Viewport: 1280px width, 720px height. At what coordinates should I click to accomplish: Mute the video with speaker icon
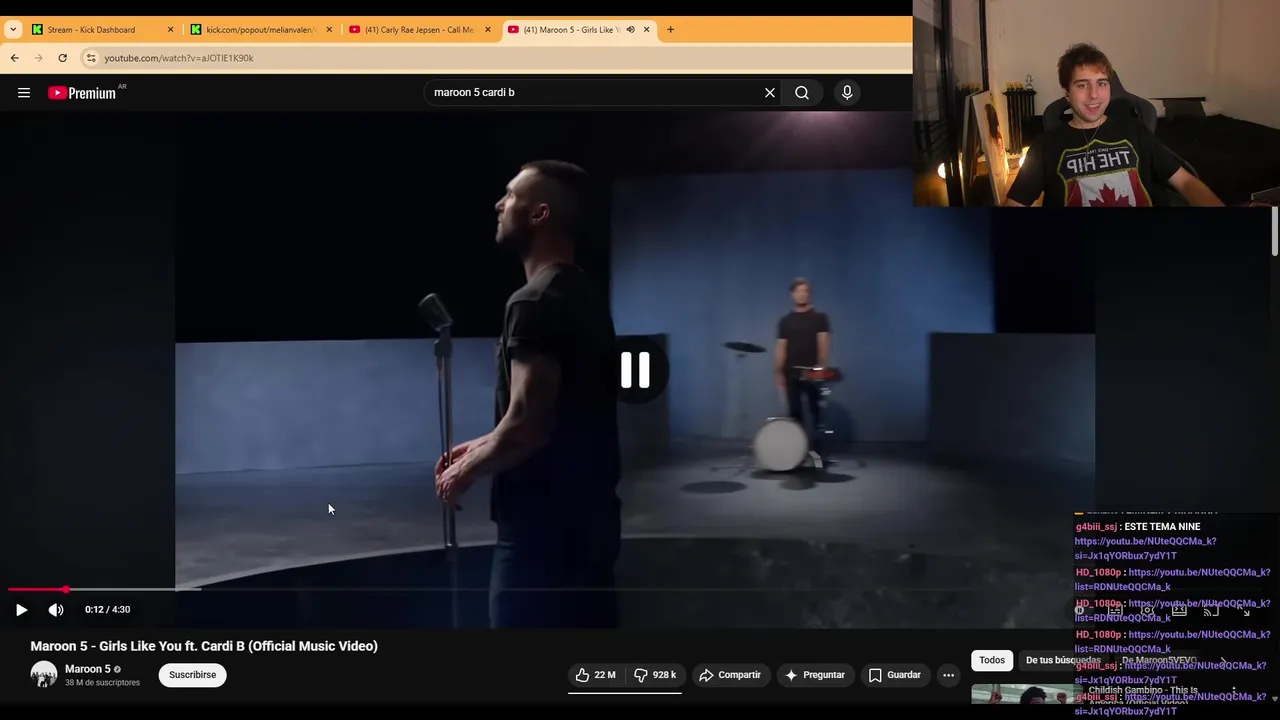tap(56, 610)
